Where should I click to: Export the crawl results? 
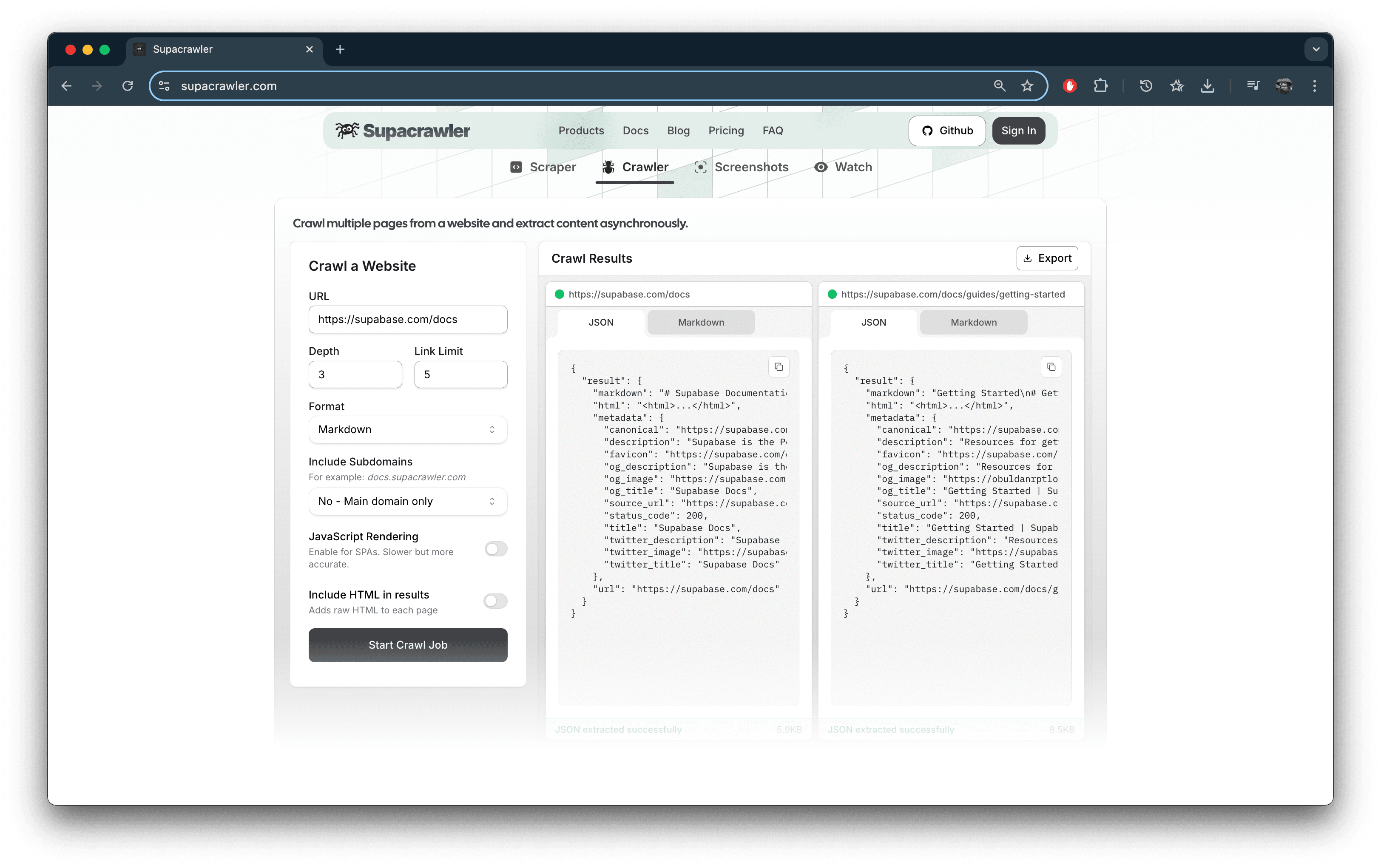point(1047,258)
